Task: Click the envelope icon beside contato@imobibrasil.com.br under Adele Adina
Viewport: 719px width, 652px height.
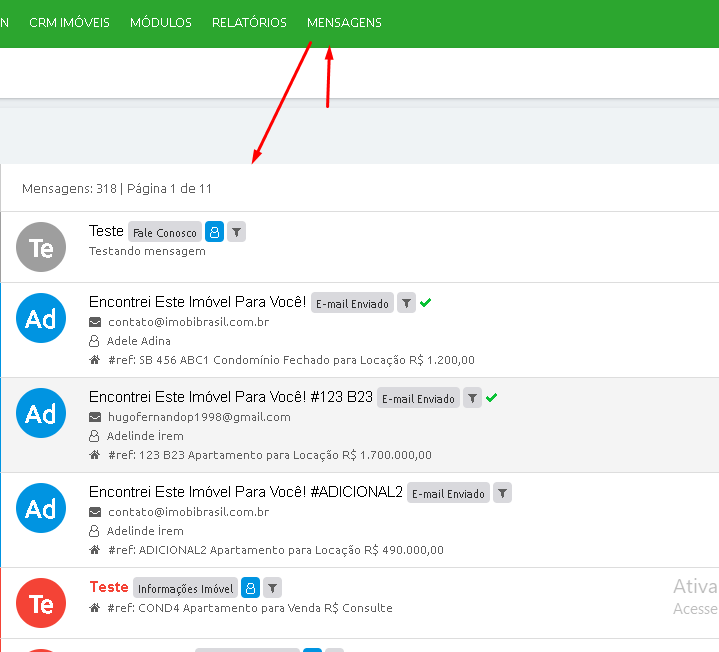Action: click(95, 322)
